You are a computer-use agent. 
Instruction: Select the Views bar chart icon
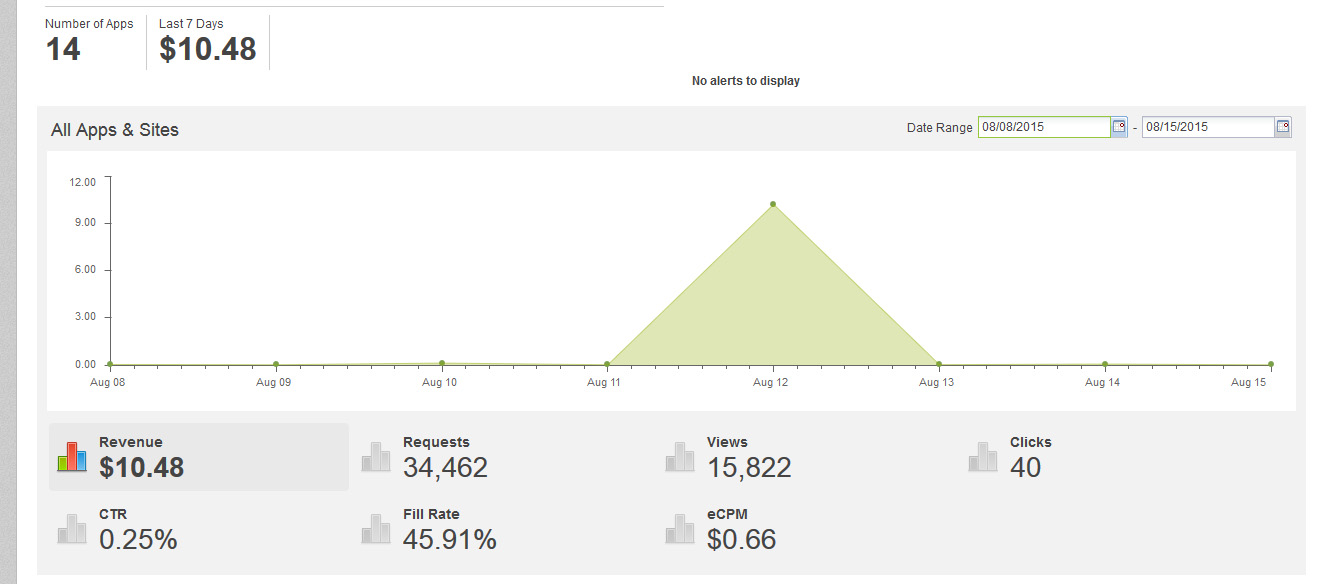(x=680, y=456)
